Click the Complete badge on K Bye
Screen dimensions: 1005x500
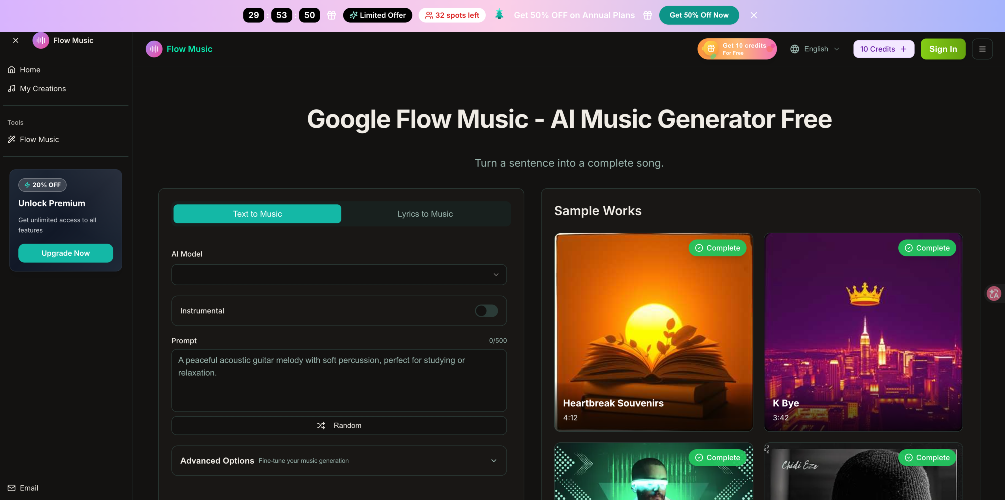point(927,248)
